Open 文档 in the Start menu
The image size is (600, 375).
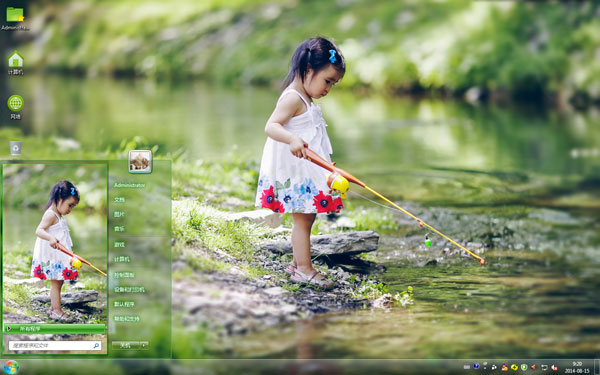point(119,200)
